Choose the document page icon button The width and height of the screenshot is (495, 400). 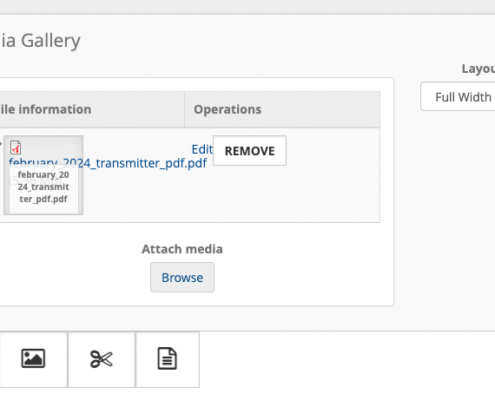pos(167,359)
